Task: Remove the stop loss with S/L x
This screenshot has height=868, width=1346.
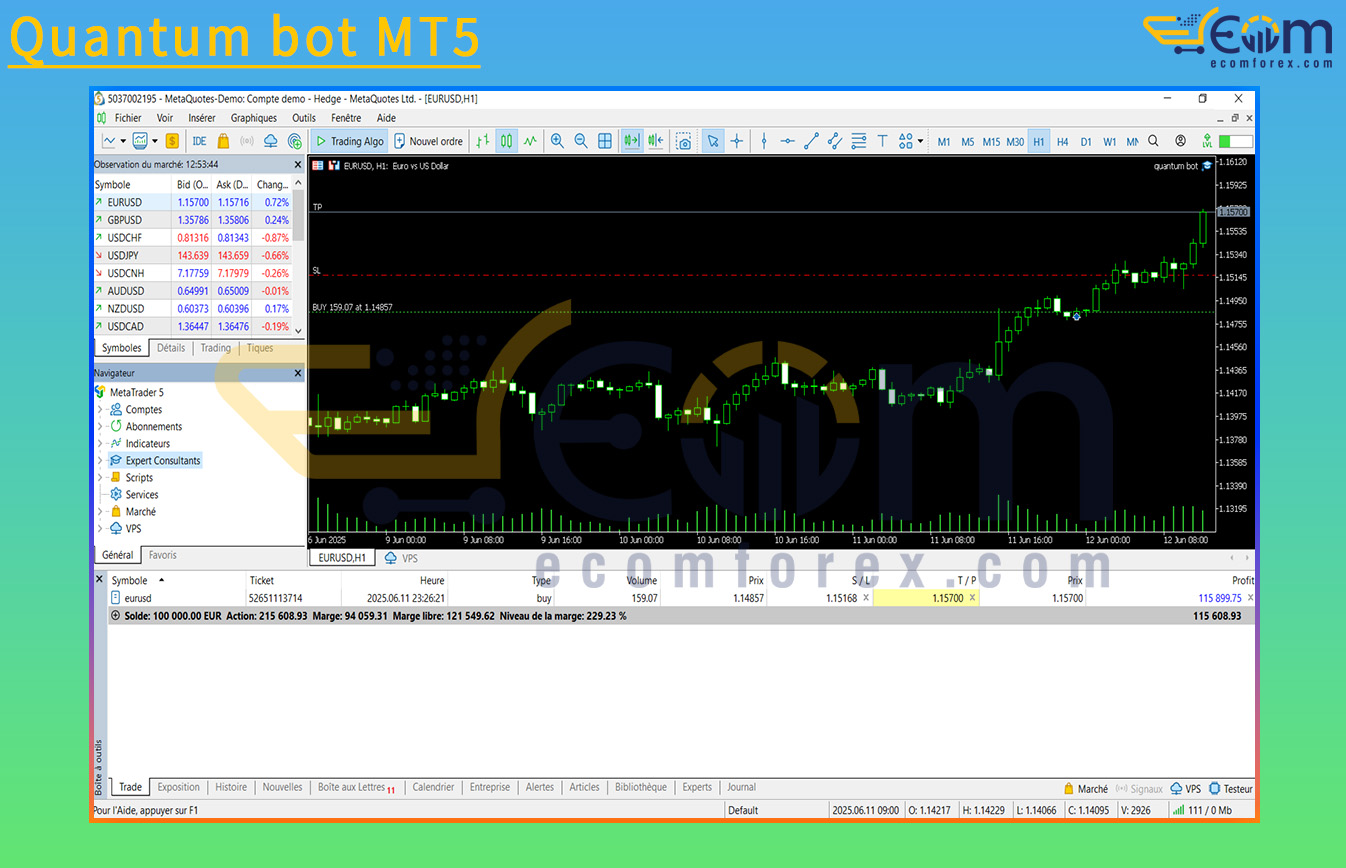Action: coord(866,597)
